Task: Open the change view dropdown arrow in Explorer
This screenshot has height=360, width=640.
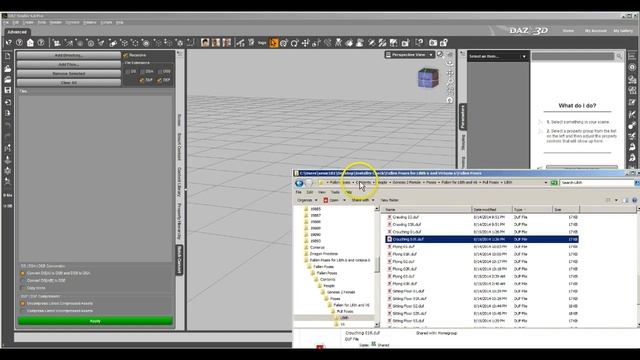Action: [x=616, y=200]
